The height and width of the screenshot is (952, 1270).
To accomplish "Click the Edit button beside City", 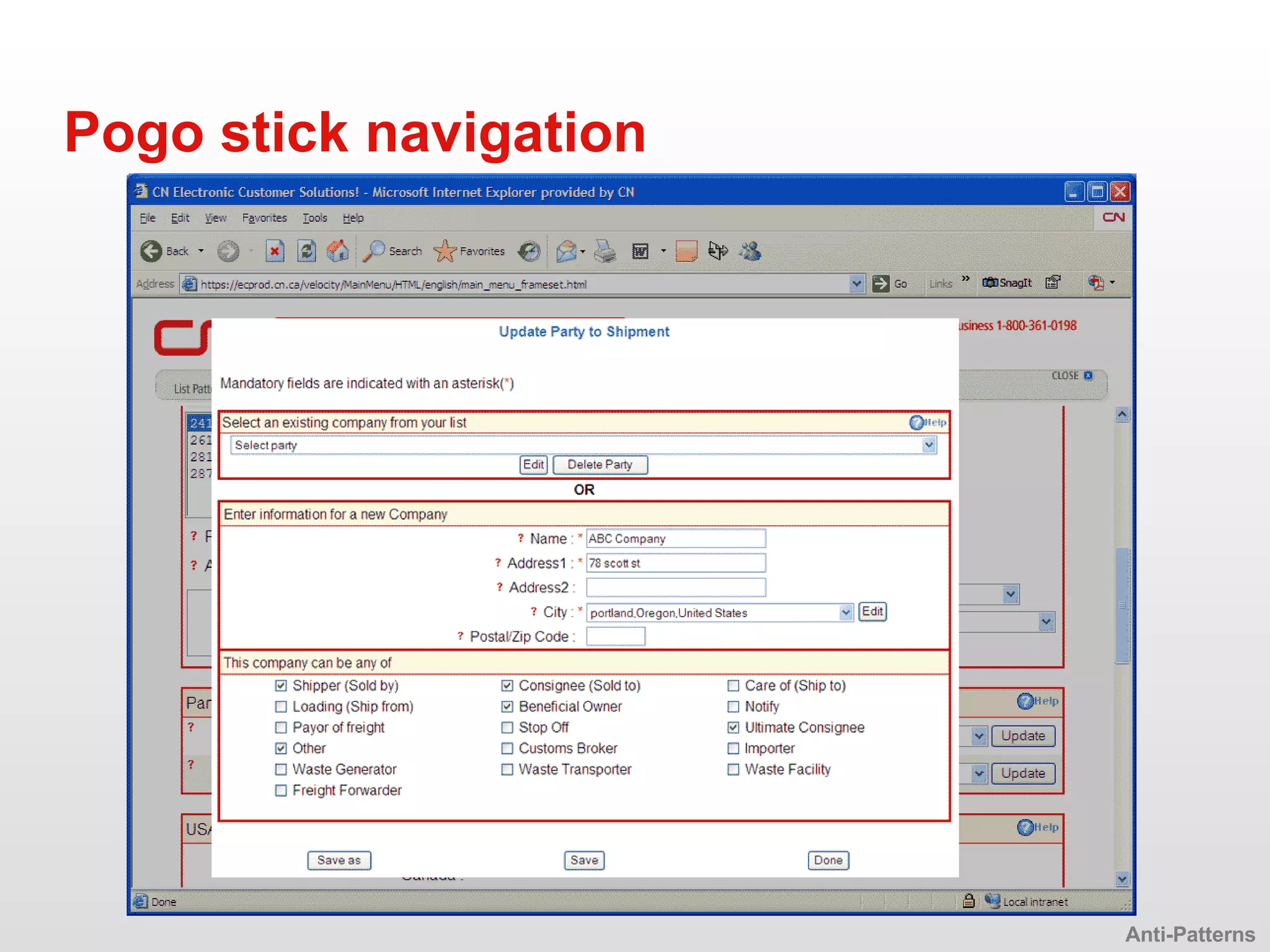I will tap(872, 612).
